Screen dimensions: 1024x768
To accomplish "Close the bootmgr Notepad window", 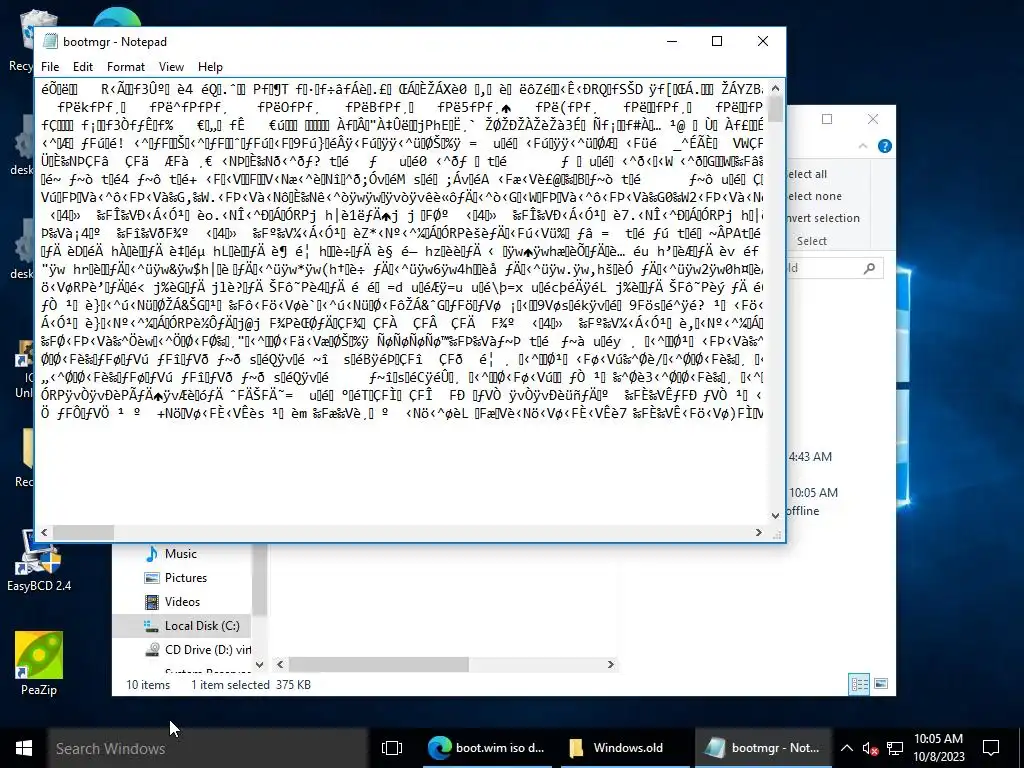I will click(763, 41).
